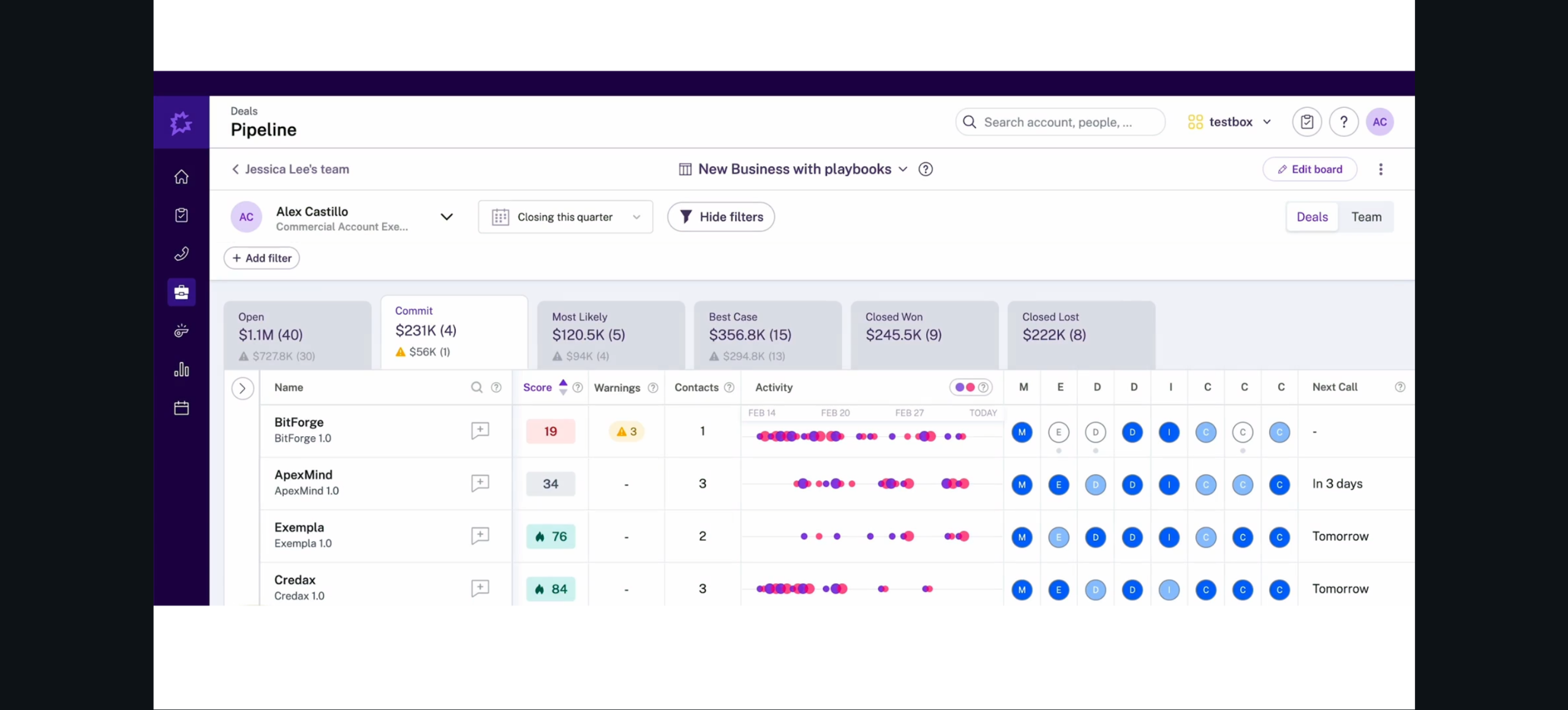The width and height of the screenshot is (1568, 710).
Task: Sort deals by Score column
Action: (x=538, y=387)
